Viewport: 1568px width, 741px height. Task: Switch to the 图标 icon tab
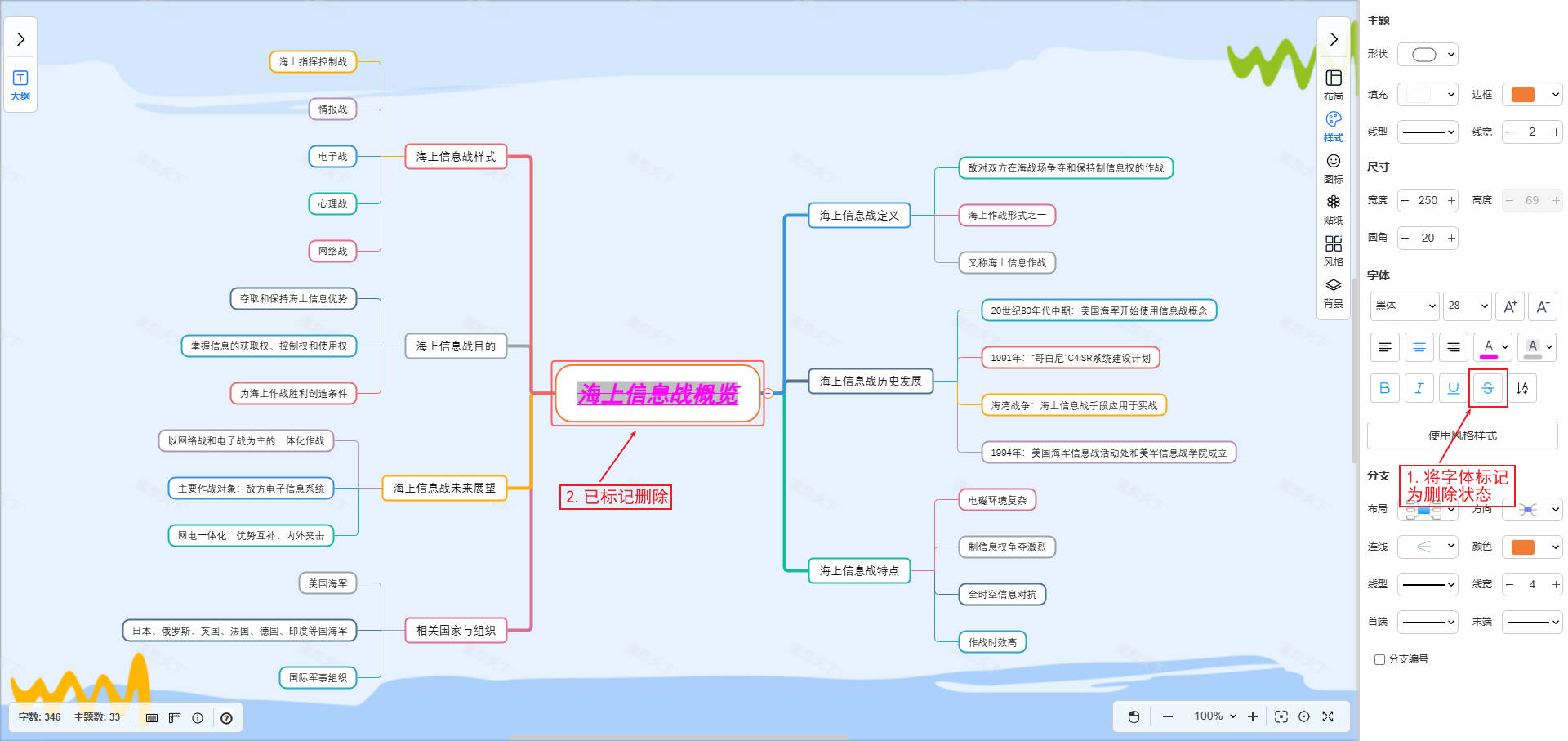[1333, 167]
